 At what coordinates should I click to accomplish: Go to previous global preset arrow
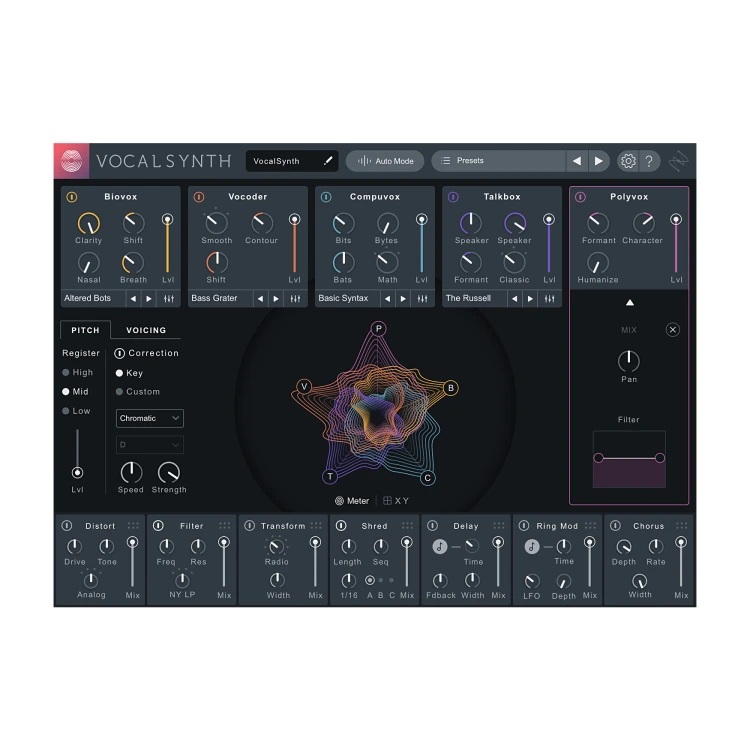point(577,161)
